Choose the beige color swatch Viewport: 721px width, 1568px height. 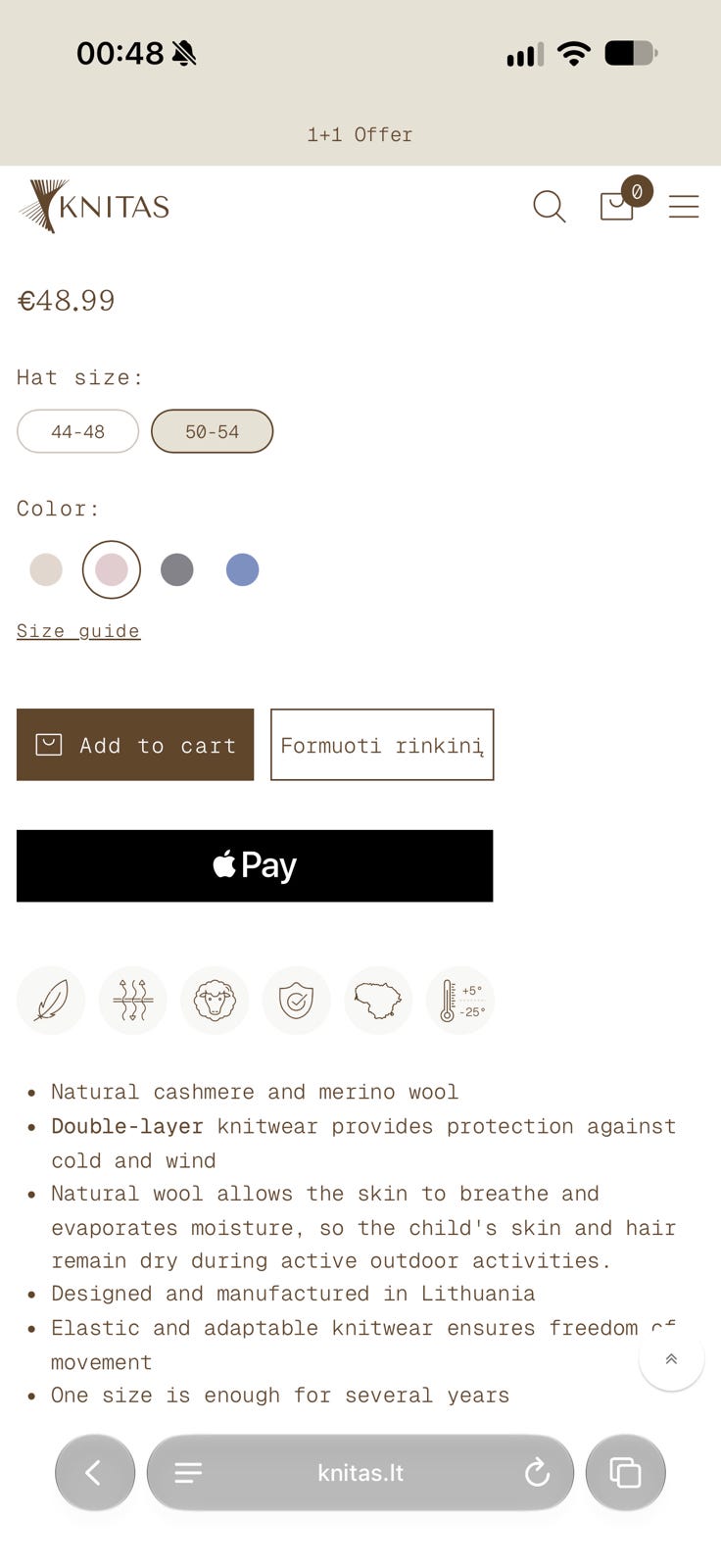[x=46, y=569]
